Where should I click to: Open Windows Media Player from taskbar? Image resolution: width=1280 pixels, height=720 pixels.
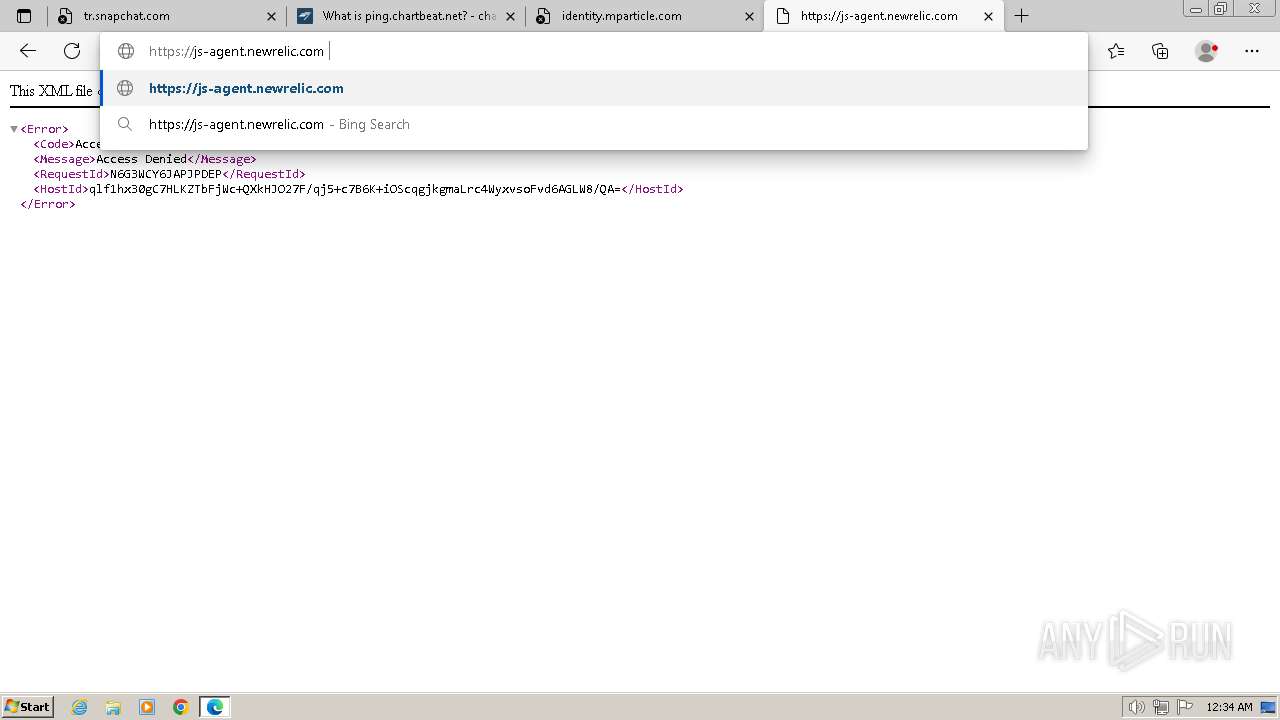coord(147,707)
